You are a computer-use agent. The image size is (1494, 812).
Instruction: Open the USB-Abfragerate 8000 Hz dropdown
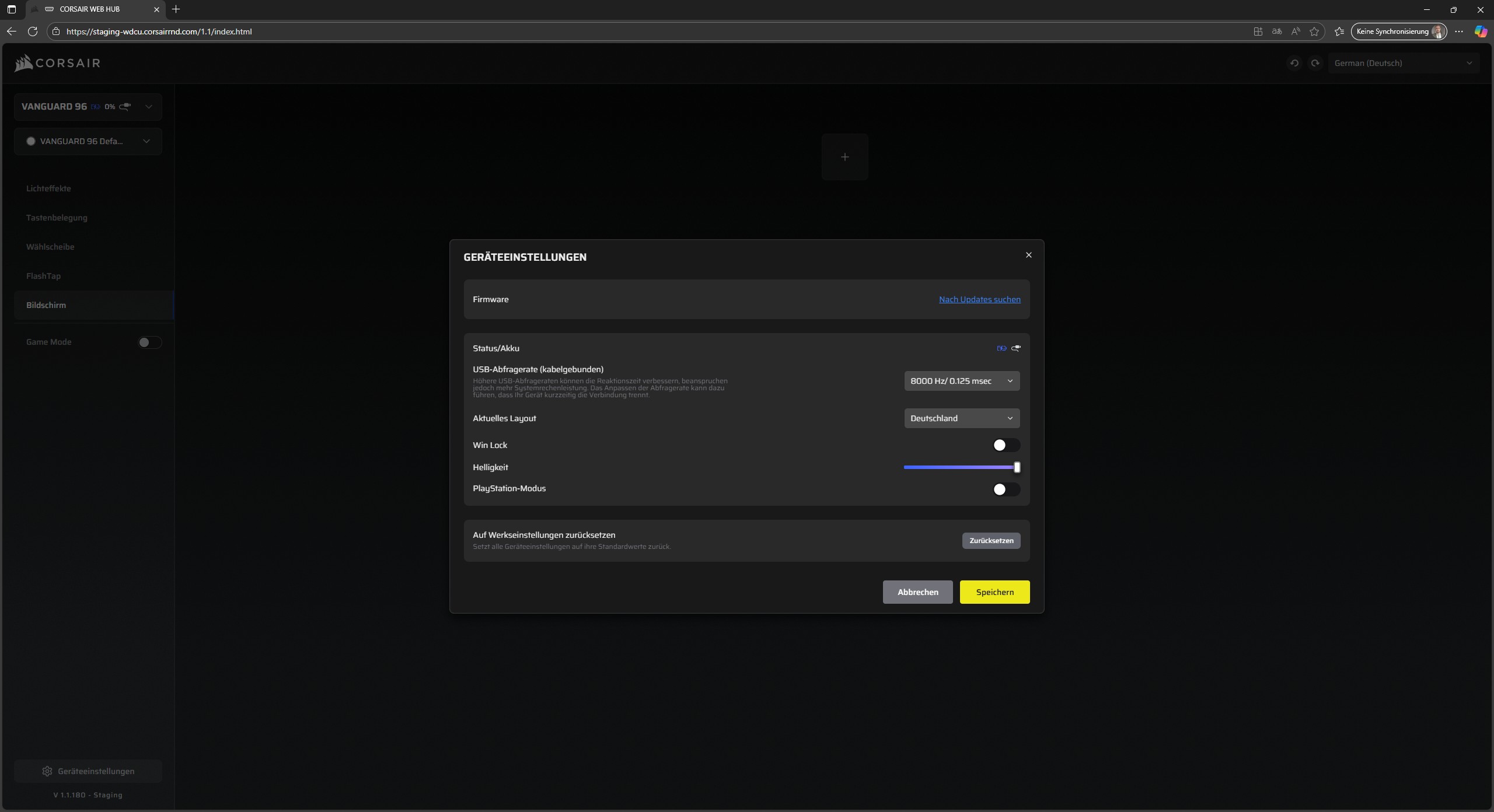[961, 381]
